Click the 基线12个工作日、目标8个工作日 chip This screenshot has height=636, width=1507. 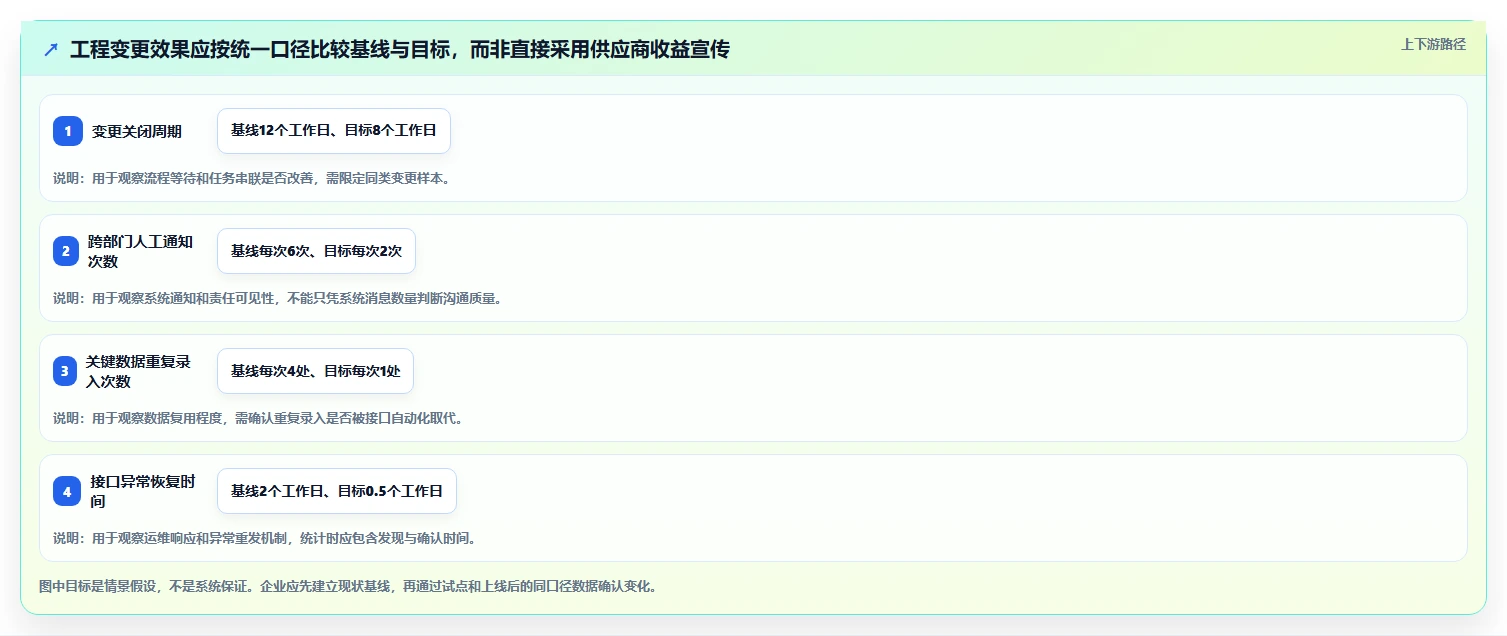point(334,131)
